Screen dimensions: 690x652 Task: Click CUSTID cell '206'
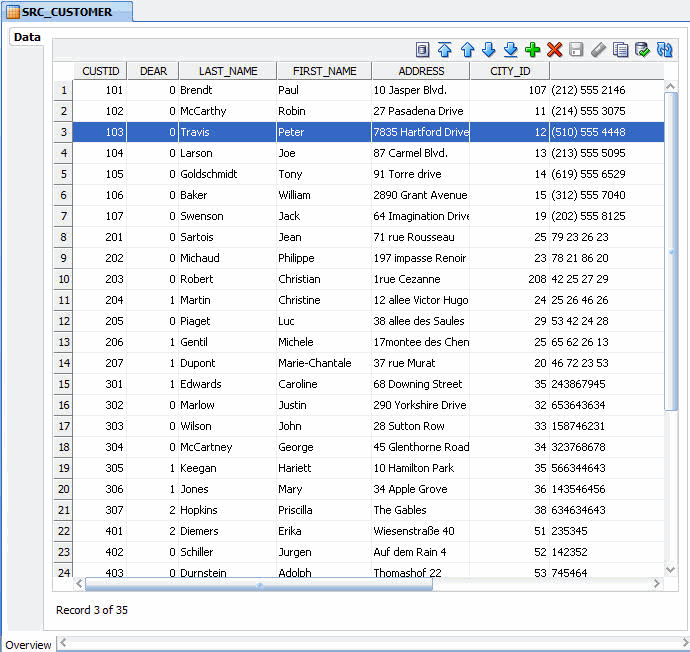[100, 342]
